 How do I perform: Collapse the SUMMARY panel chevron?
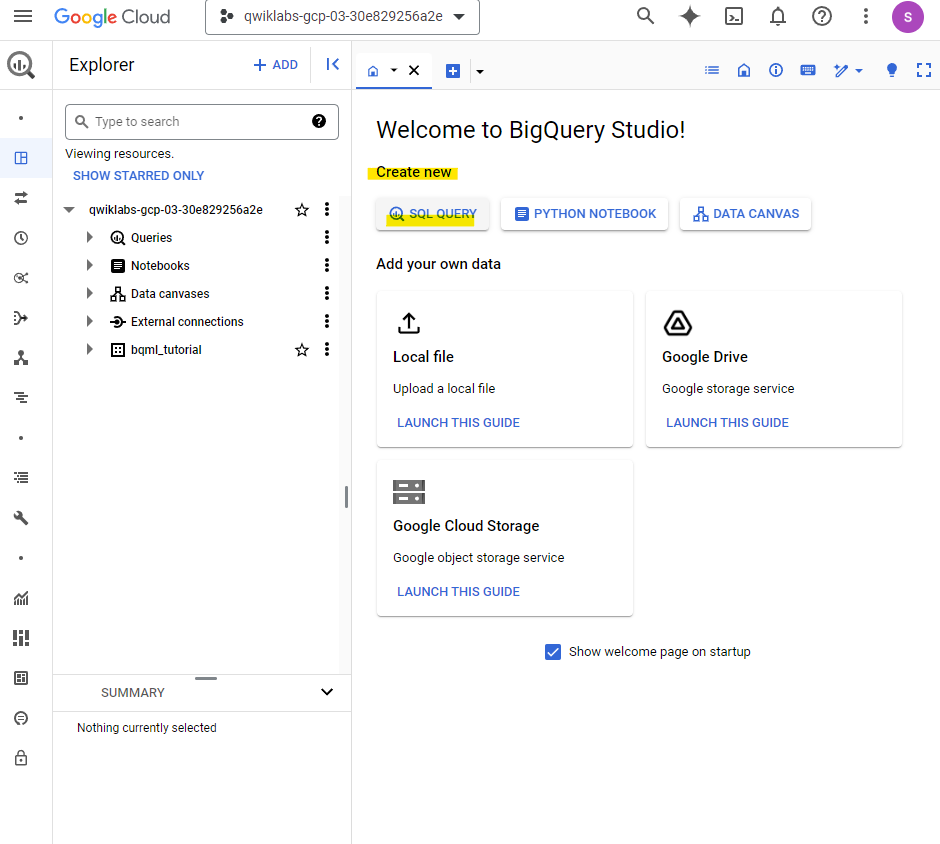pos(327,692)
